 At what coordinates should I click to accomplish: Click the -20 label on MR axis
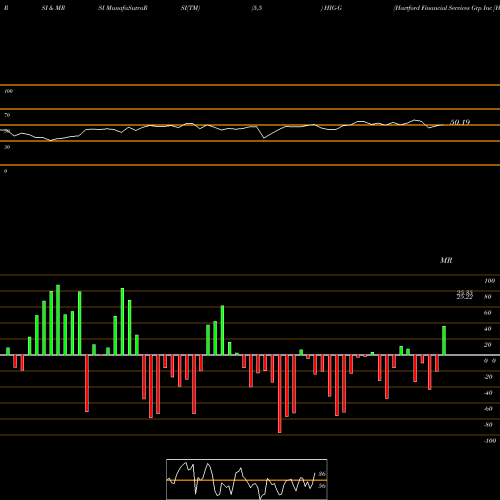488,377
